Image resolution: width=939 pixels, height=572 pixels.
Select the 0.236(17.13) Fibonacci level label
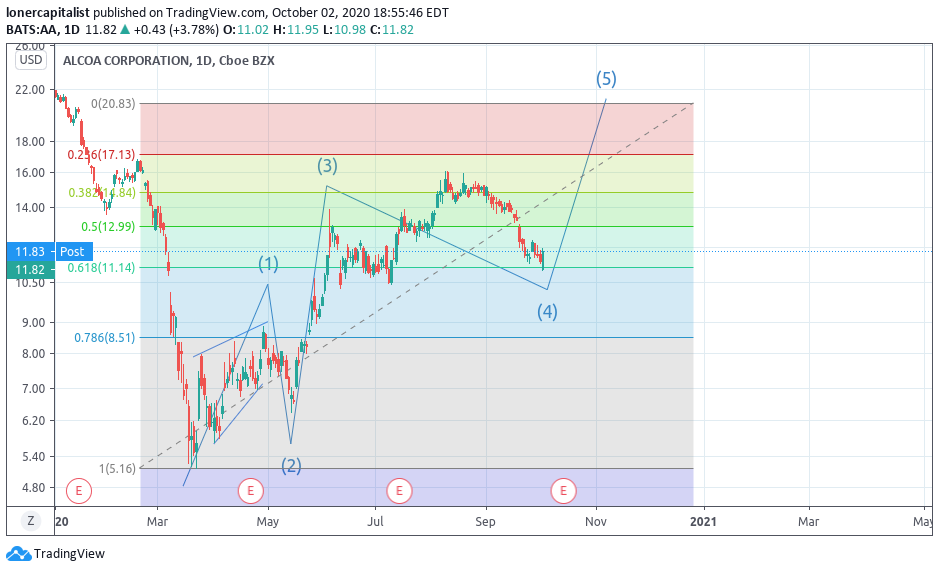[x=101, y=155]
